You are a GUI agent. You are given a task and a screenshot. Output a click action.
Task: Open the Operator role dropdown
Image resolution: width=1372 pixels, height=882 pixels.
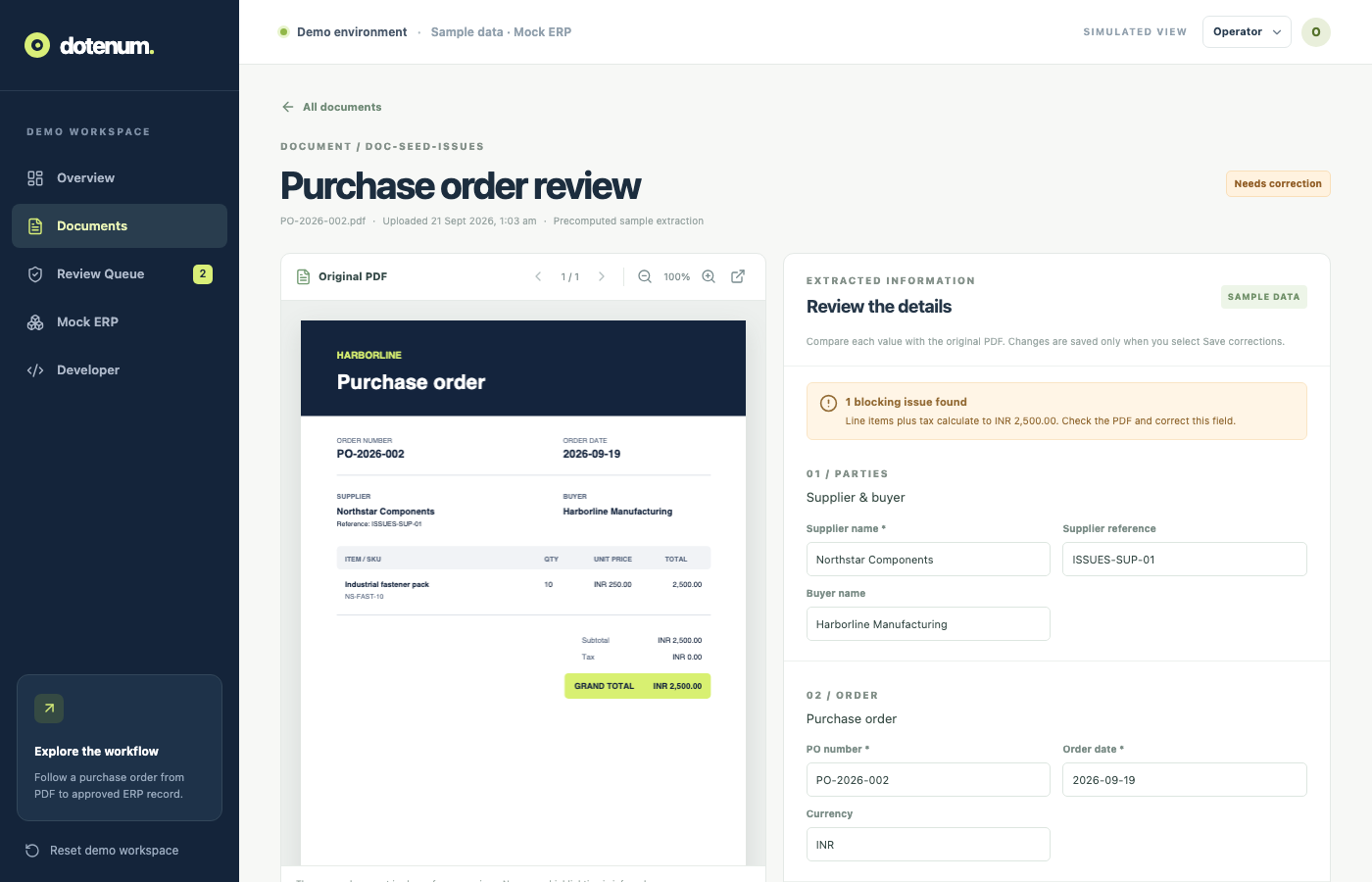click(x=1247, y=32)
